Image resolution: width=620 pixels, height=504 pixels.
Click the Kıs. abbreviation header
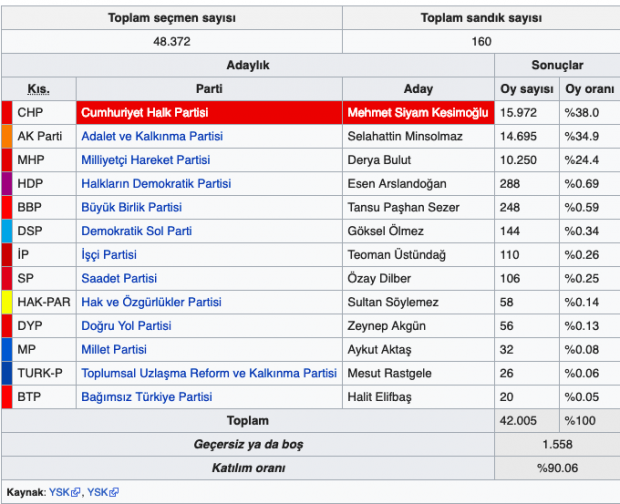point(38,89)
